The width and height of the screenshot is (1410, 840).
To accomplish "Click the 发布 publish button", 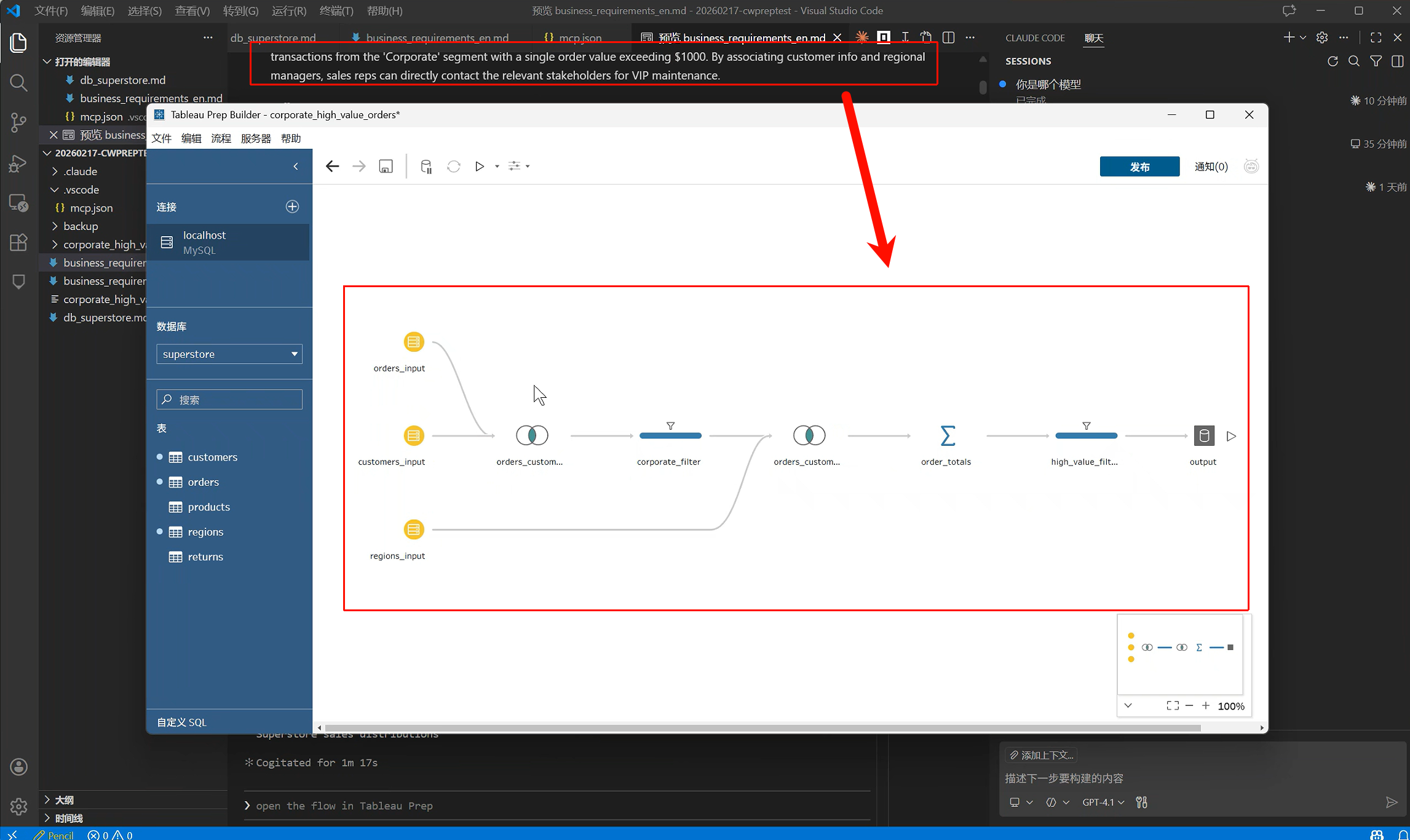I will pos(1139,167).
